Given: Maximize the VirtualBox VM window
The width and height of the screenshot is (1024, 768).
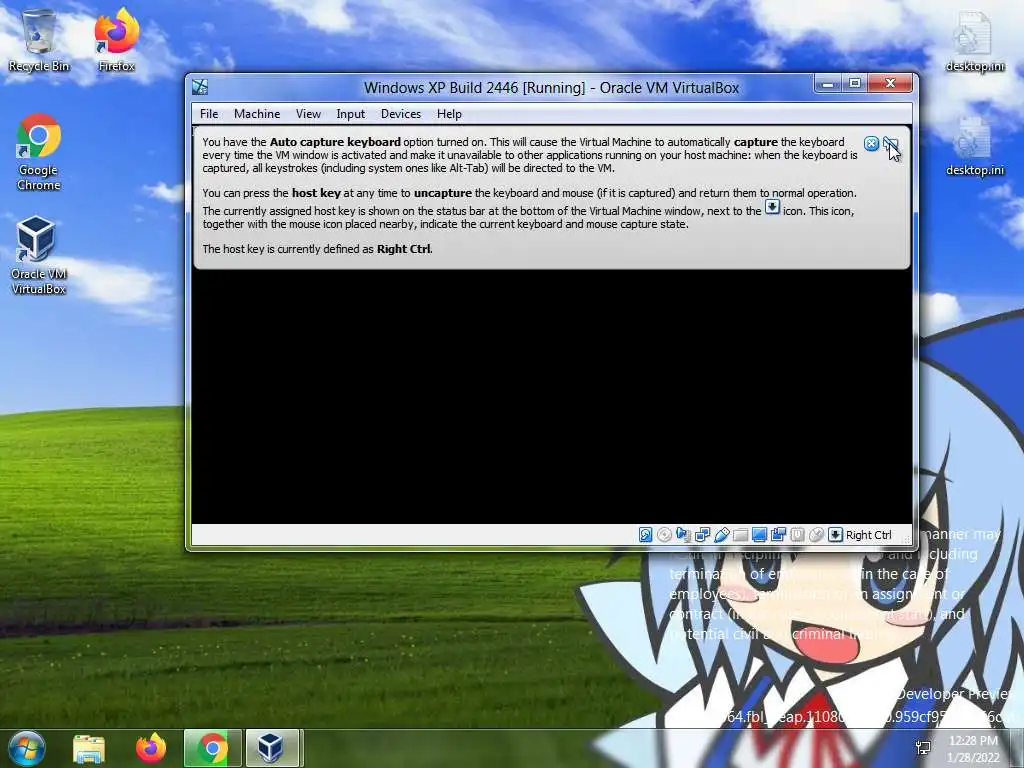Looking at the screenshot, I should point(854,84).
